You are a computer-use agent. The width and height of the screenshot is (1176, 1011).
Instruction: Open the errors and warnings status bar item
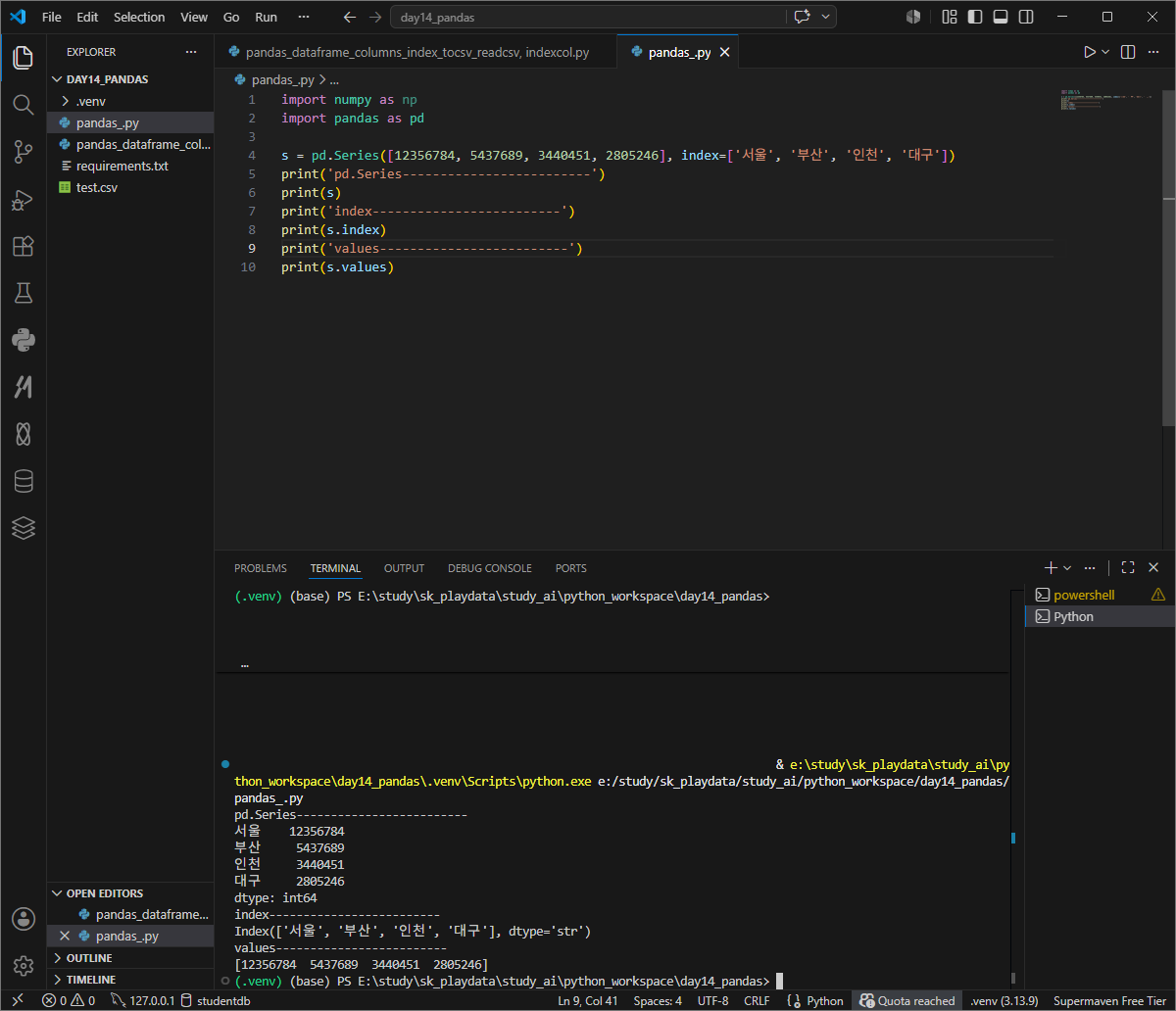pos(69,1000)
